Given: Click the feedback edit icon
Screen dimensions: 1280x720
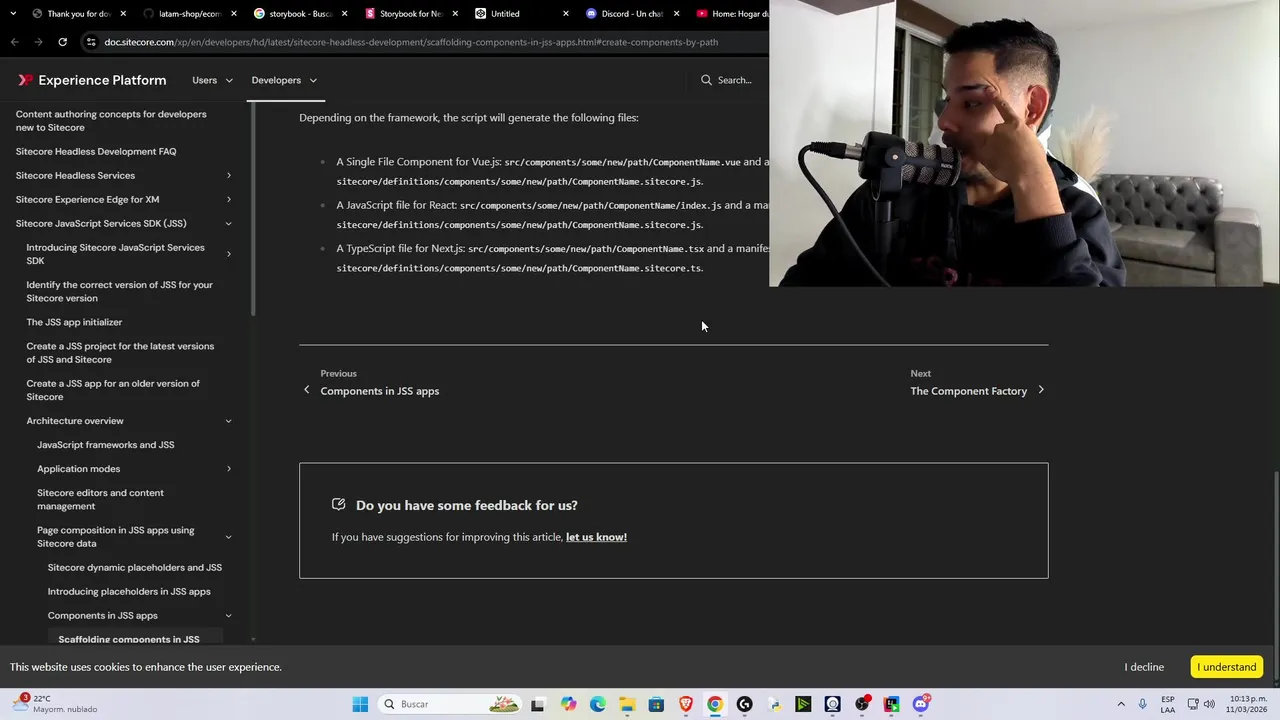Looking at the screenshot, I should [338, 505].
